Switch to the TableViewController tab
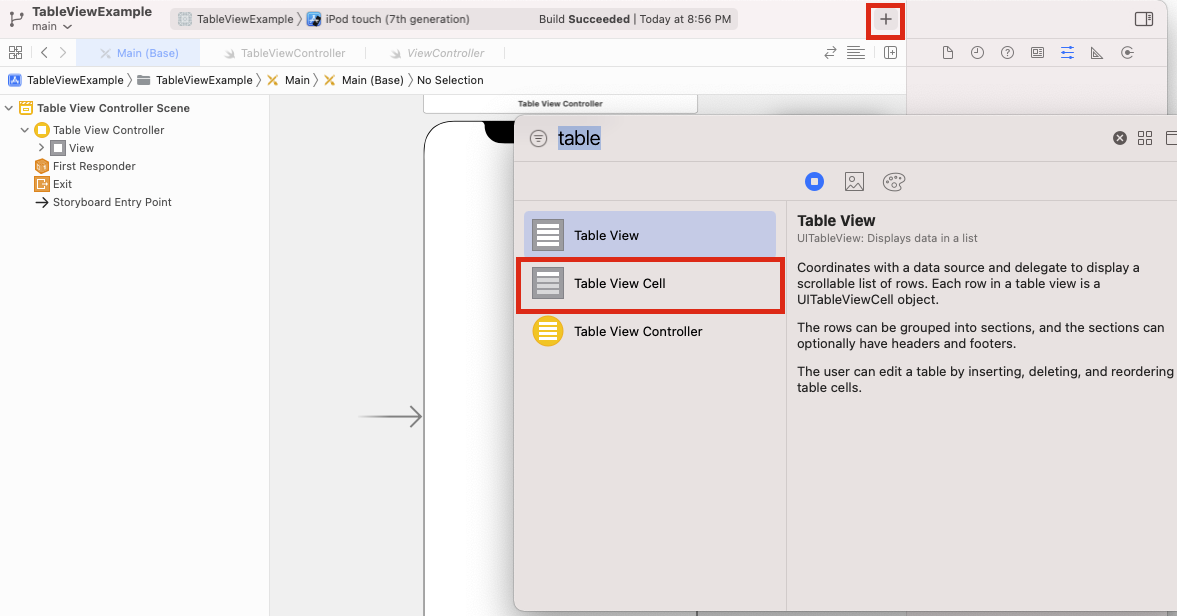Viewport: 1177px width, 616px height. tap(283, 53)
